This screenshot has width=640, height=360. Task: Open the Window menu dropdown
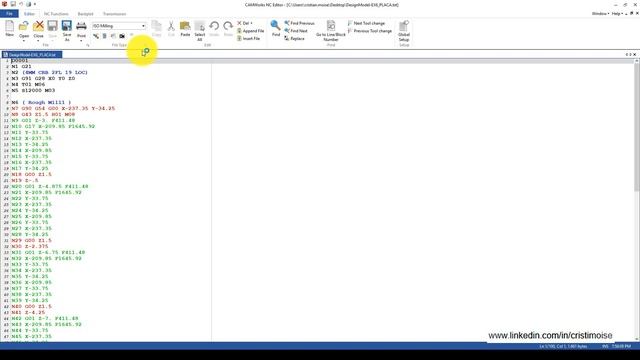[600, 13]
